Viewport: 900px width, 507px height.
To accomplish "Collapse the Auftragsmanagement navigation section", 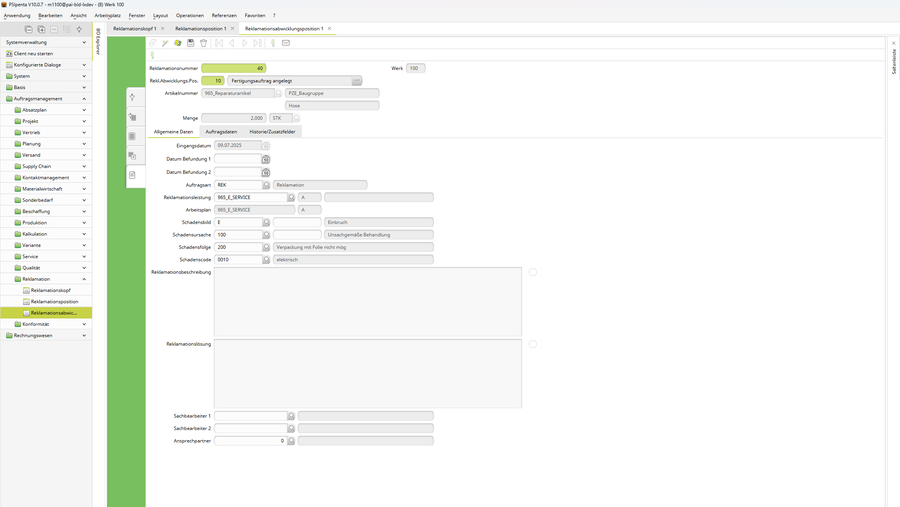I will (x=84, y=99).
